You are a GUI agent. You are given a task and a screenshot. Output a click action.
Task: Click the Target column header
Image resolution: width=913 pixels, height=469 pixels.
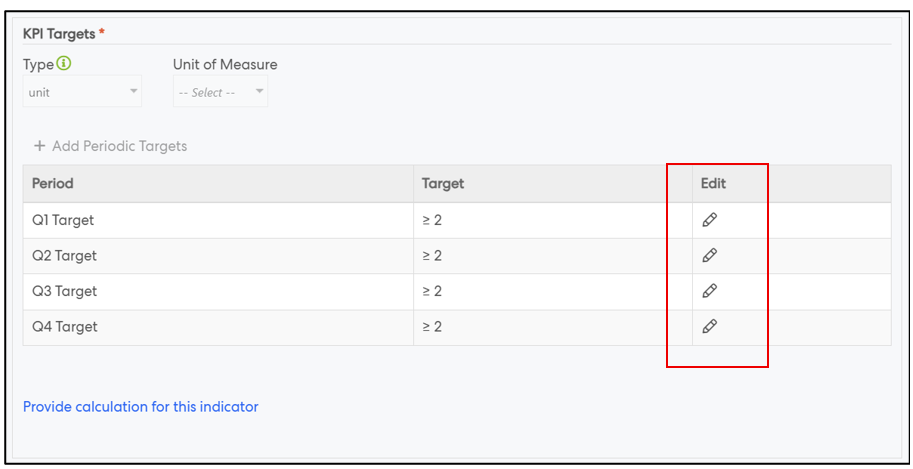coord(443,184)
